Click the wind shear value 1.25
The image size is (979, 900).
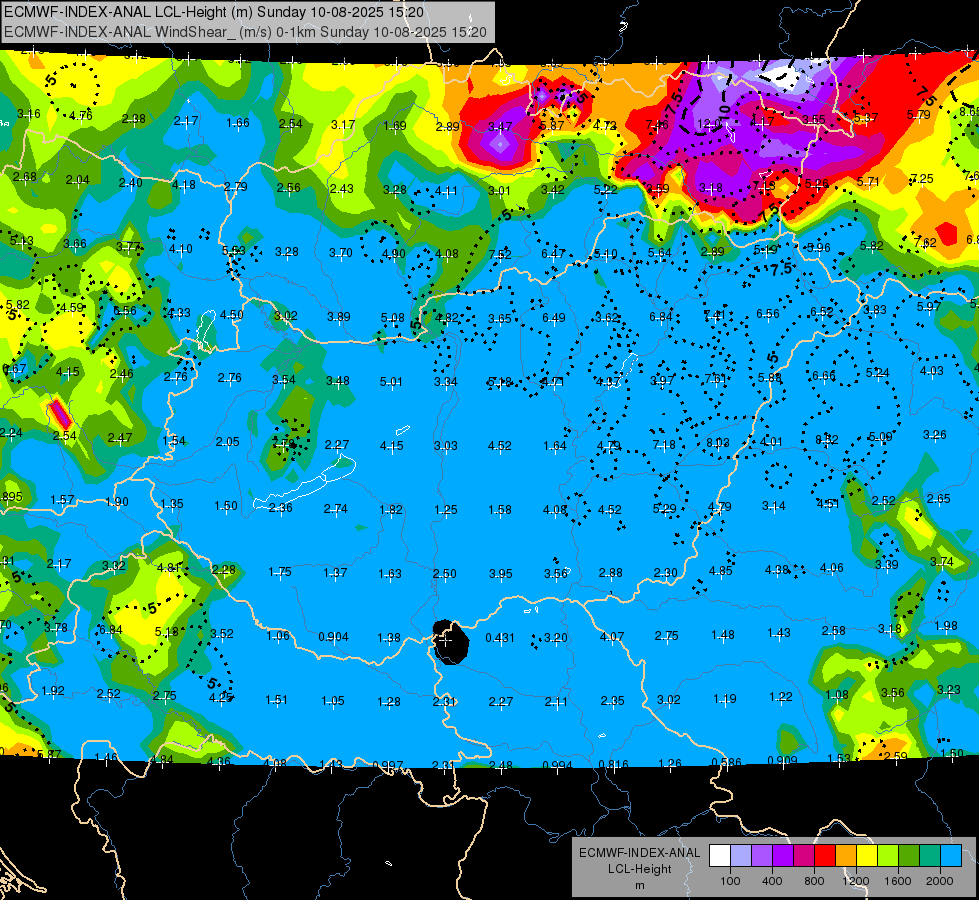(446, 510)
